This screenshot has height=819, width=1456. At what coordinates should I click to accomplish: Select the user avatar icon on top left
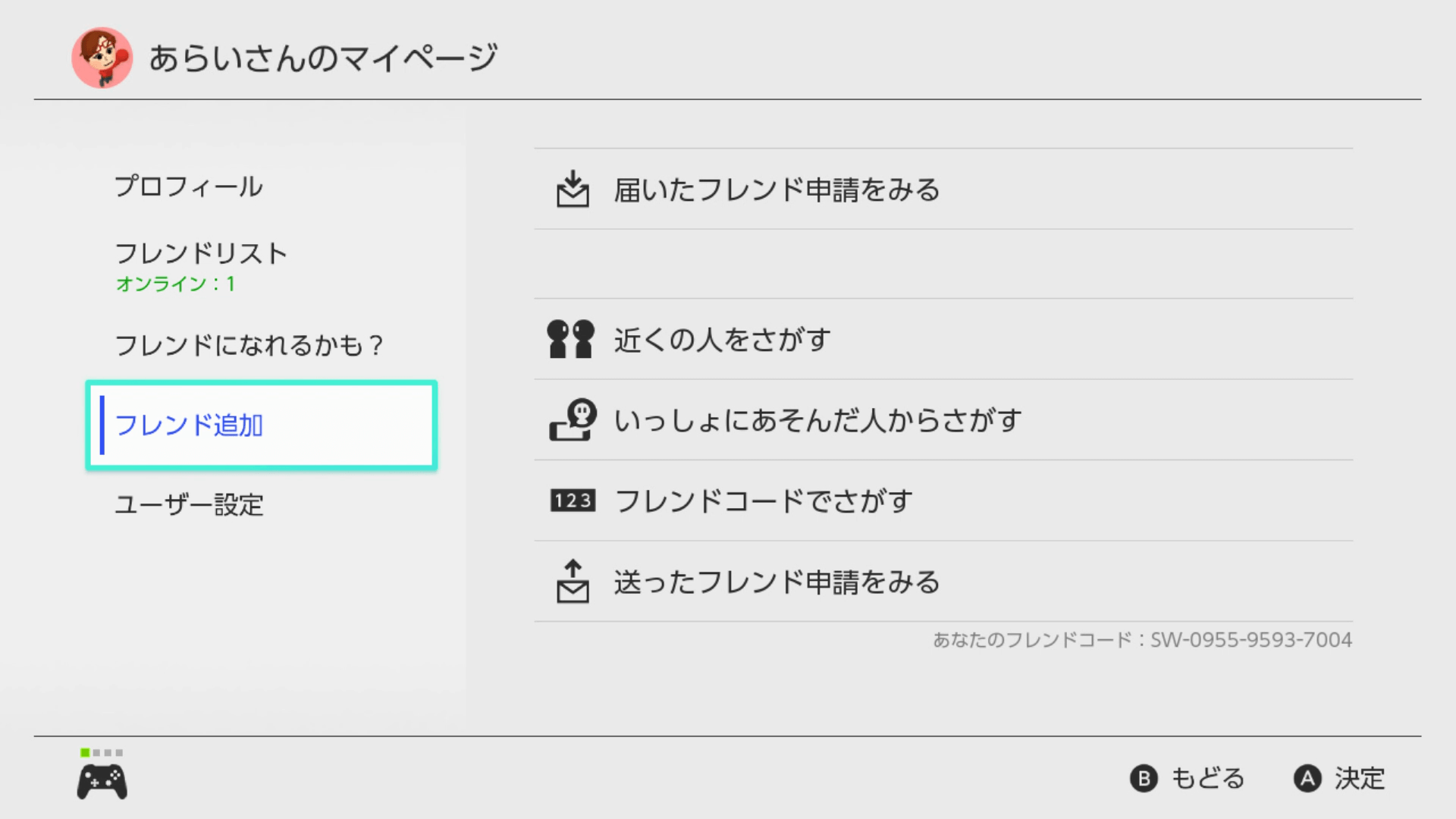(100, 57)
